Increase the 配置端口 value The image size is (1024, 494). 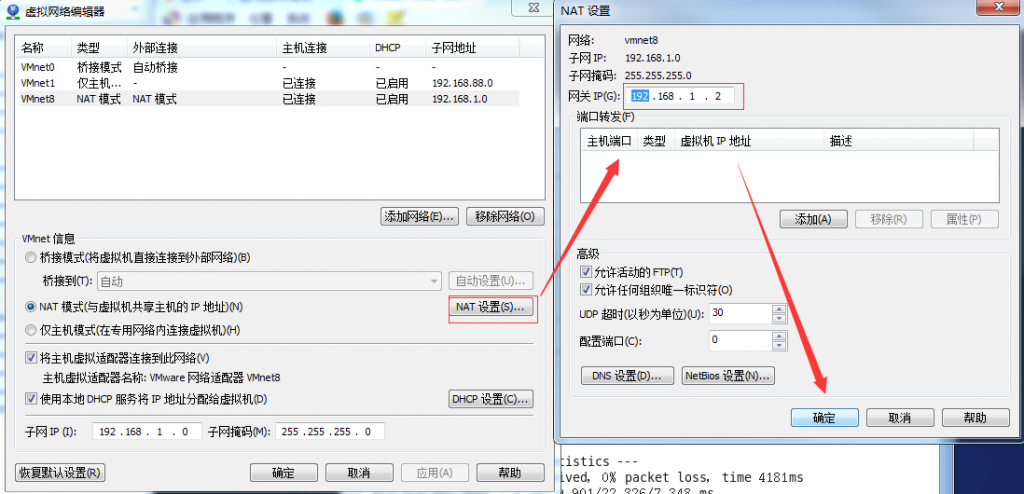click(778, 336)
